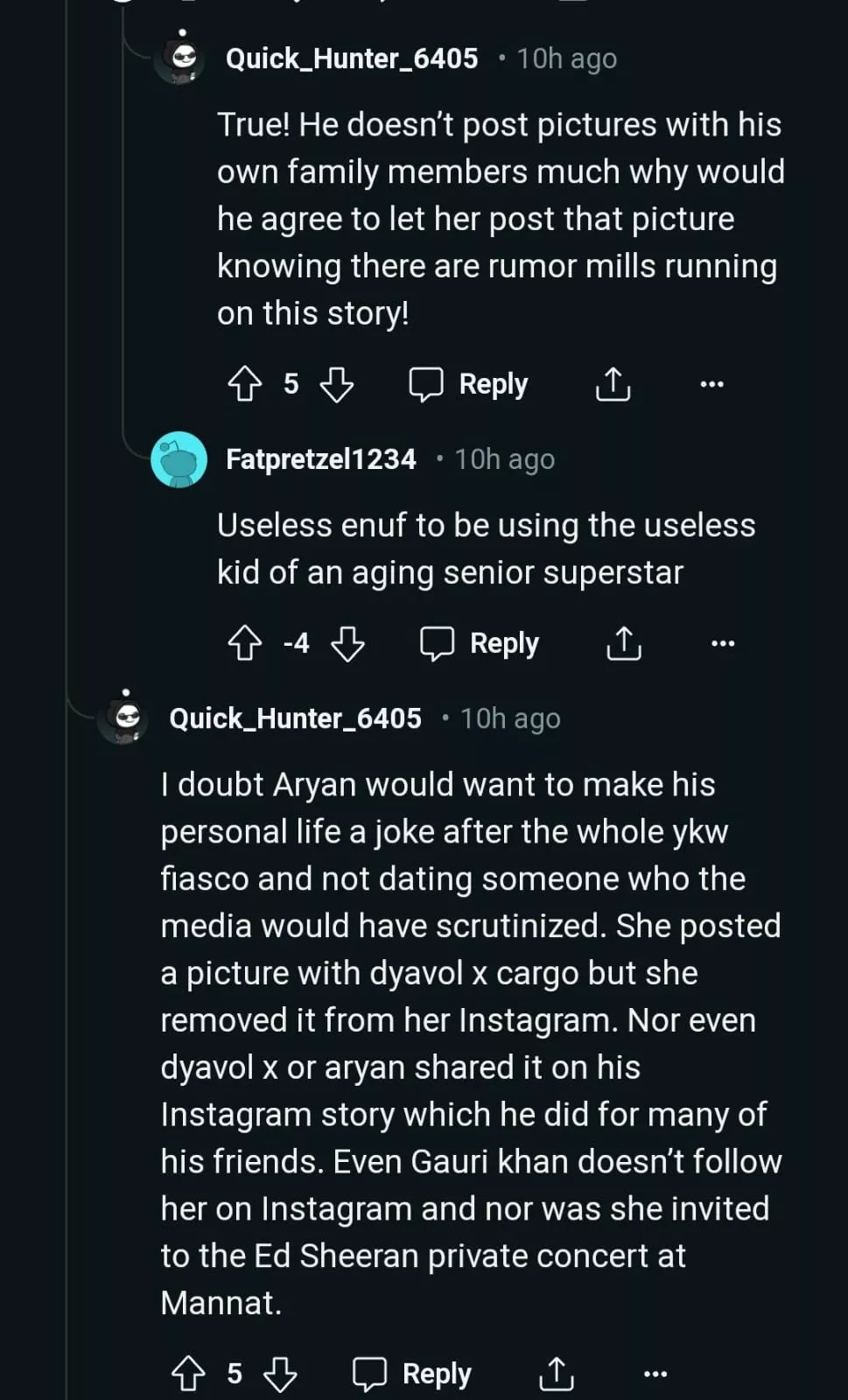Downvote the 'I doubt Aryan' comment
848x1400 pixels.
coord(280,1374)
